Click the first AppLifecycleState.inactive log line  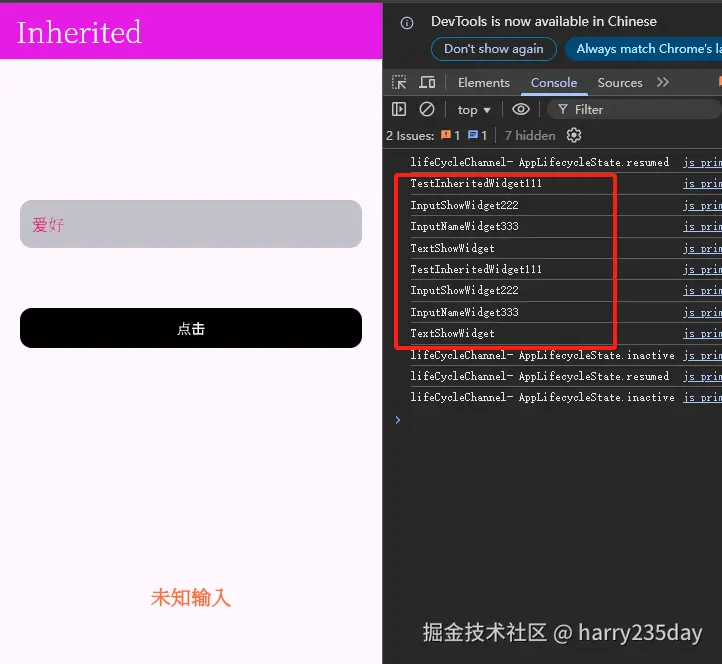tap(542, 355)
